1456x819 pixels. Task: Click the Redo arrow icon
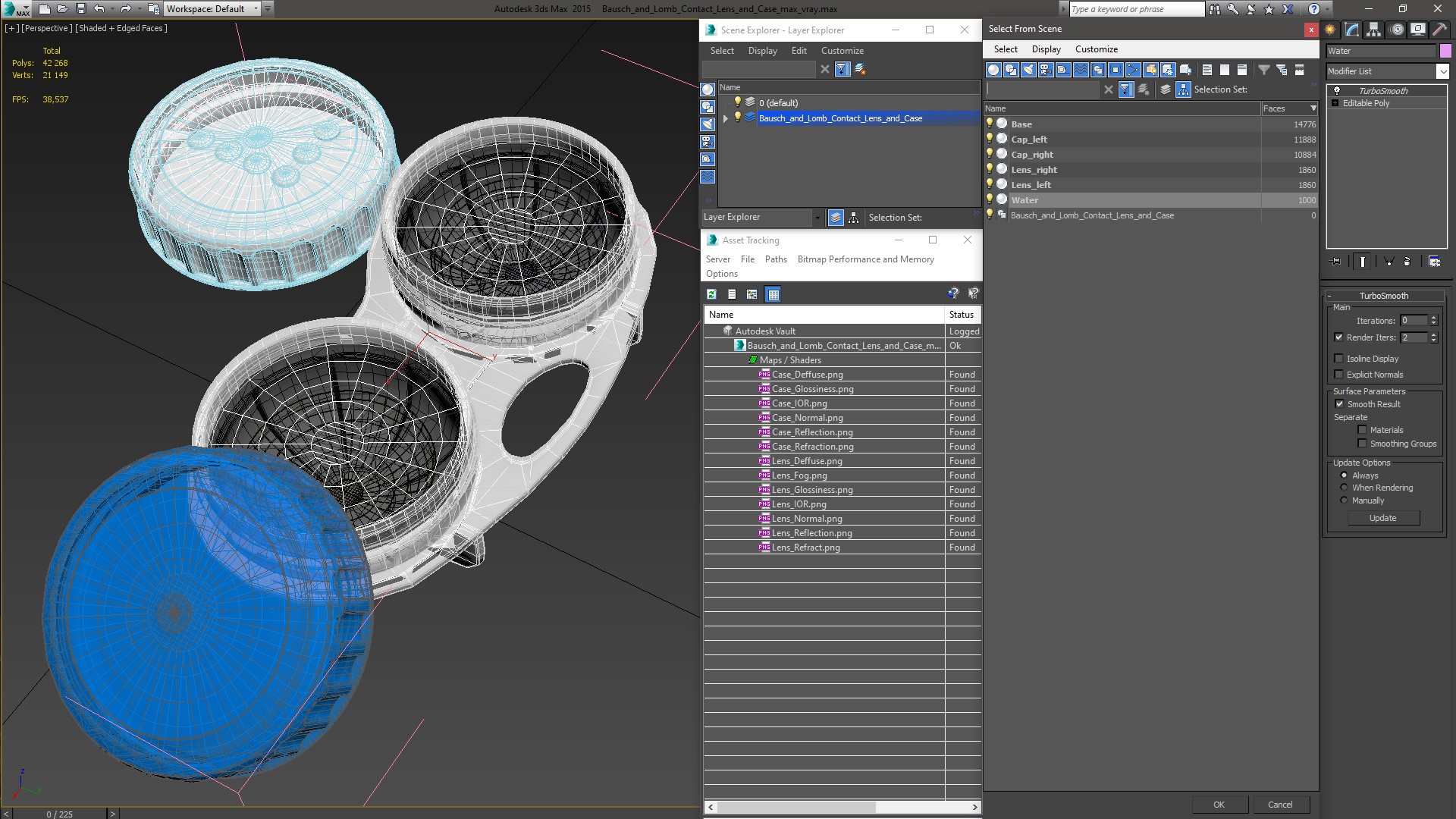(x=126, y=9)
